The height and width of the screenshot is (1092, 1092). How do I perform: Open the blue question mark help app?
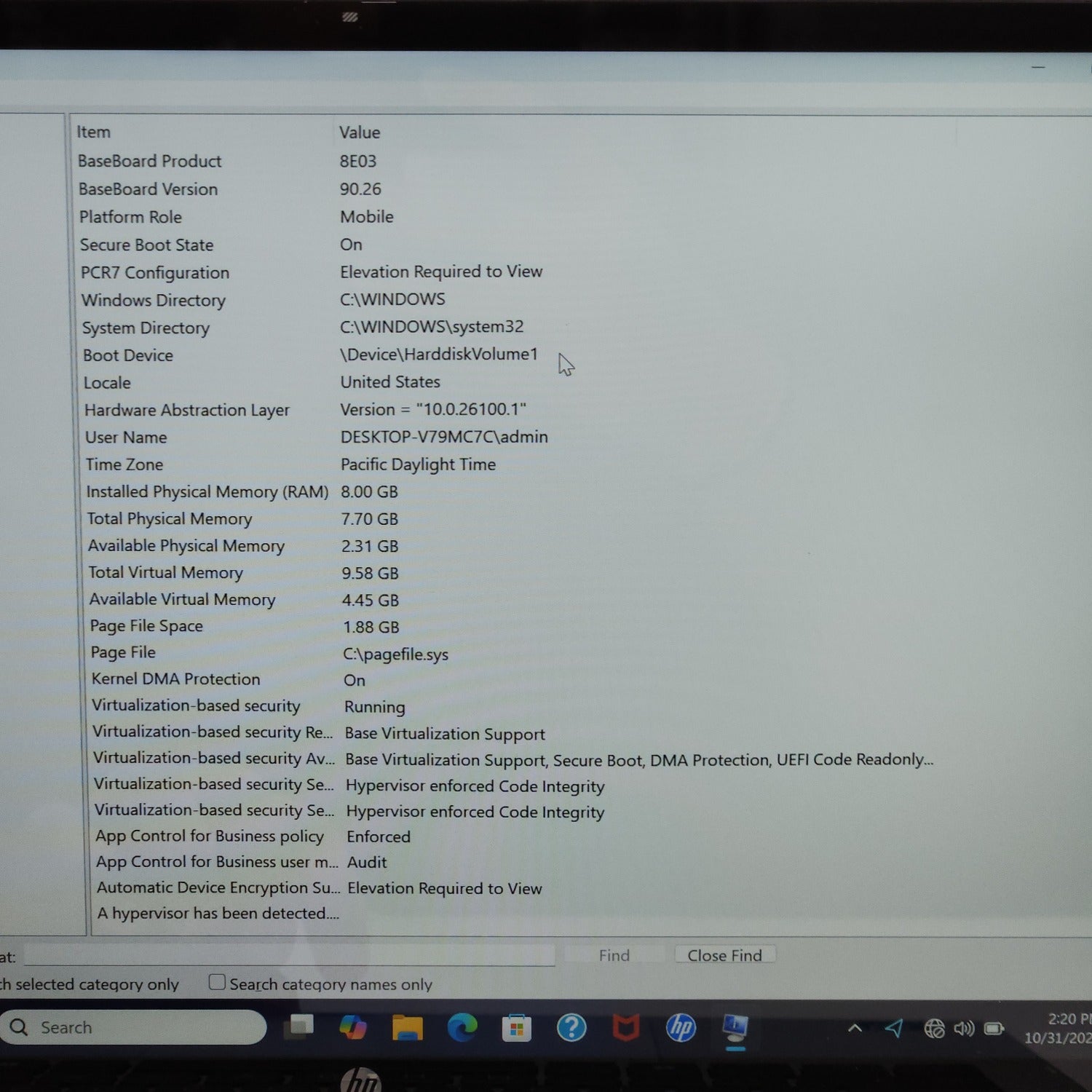point(571,1028)
